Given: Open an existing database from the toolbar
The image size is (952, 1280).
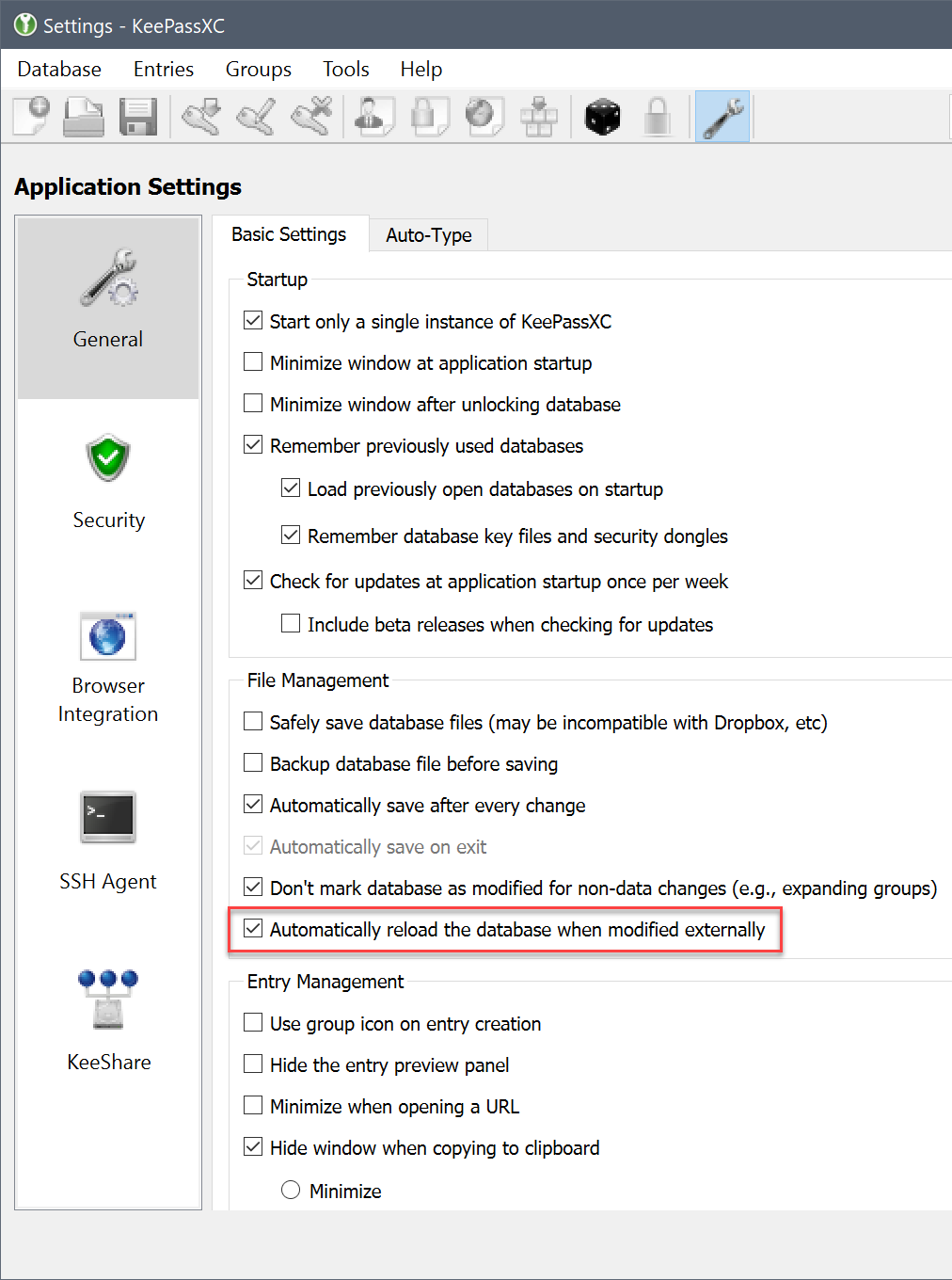Looking at the screenshot, I should tap(83, 115).
